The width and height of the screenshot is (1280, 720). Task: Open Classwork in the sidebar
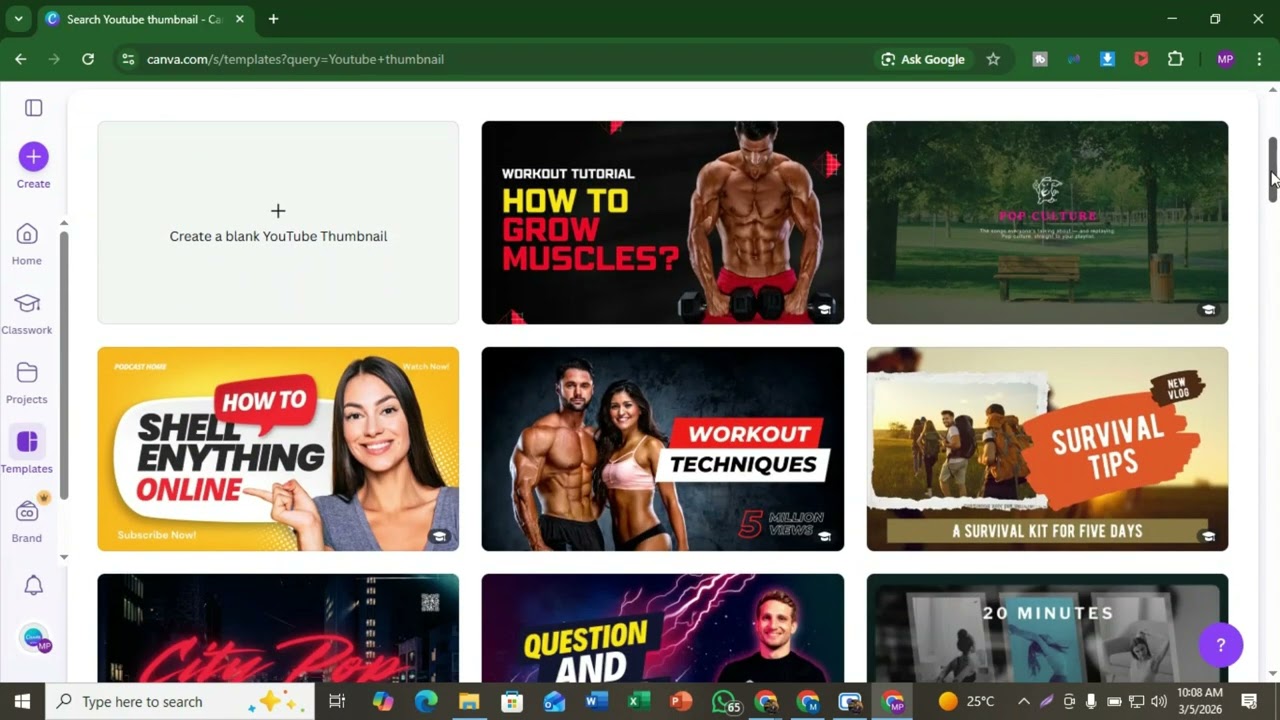point(27,314)
